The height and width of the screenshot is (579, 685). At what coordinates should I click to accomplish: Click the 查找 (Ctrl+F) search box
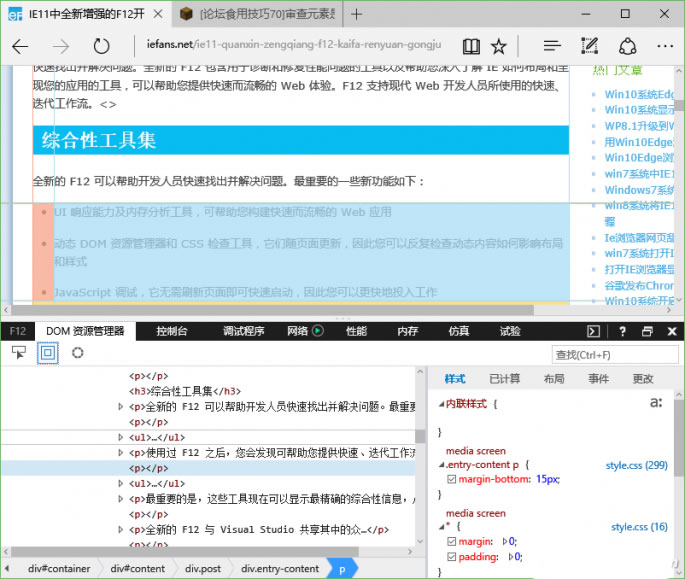click(x=614, y=354)
